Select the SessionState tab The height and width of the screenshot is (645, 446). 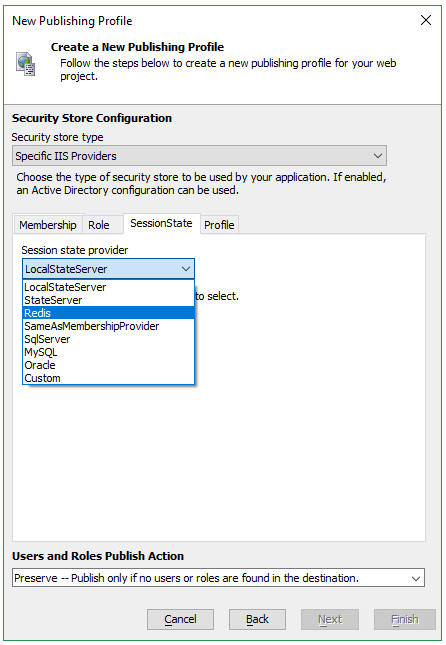click(x=161, y=223)
